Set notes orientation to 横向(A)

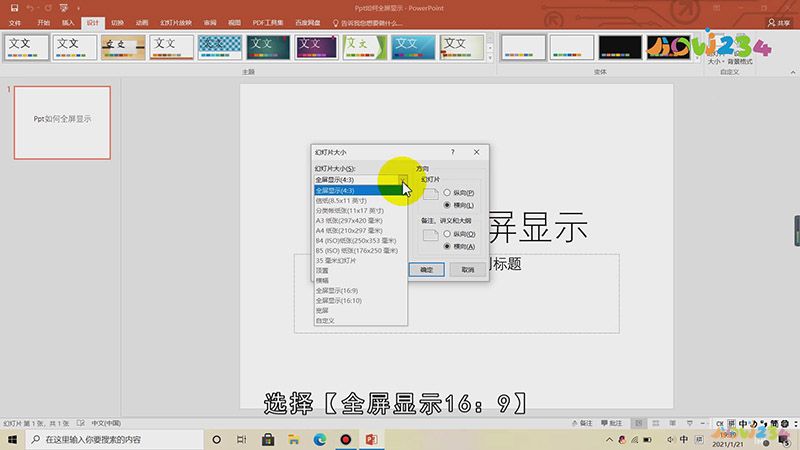[459, 246]
